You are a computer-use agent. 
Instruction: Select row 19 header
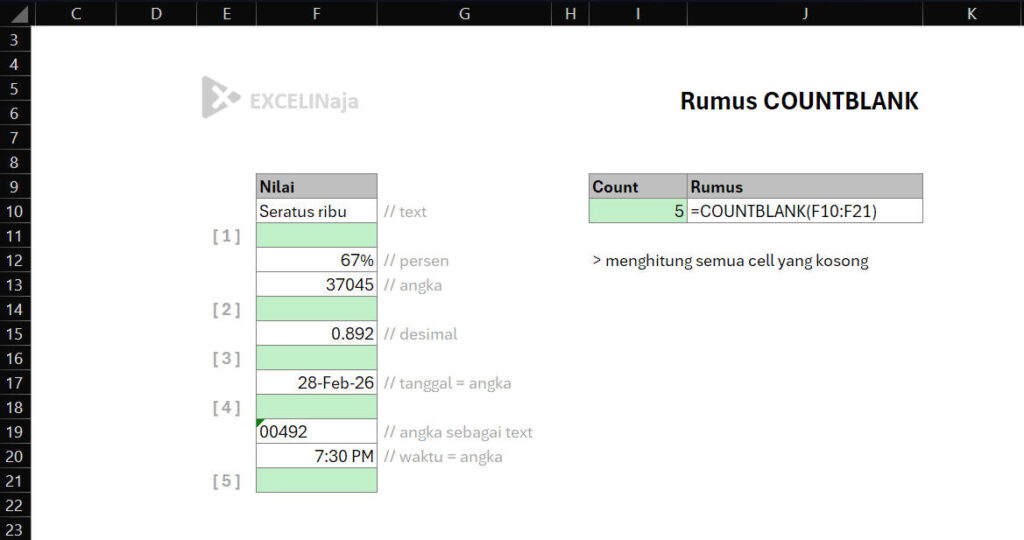(15, 432)
